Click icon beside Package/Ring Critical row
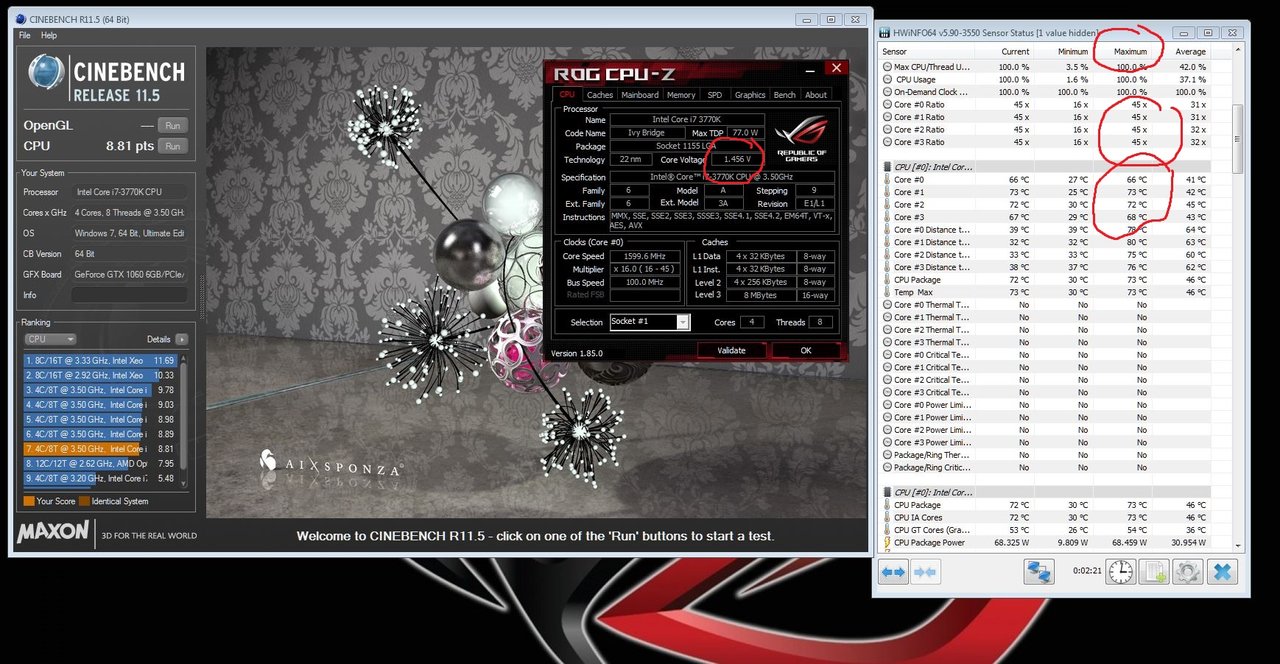 (x=887, y=467)
